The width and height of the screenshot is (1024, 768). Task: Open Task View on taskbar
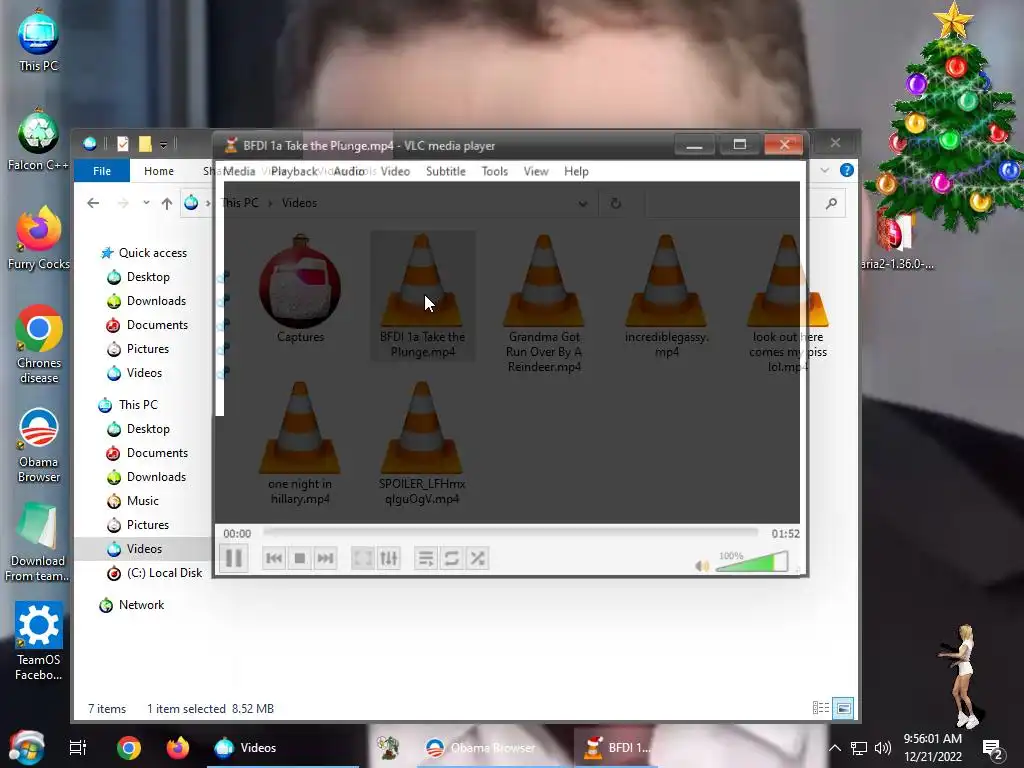(x=78, y=748)
